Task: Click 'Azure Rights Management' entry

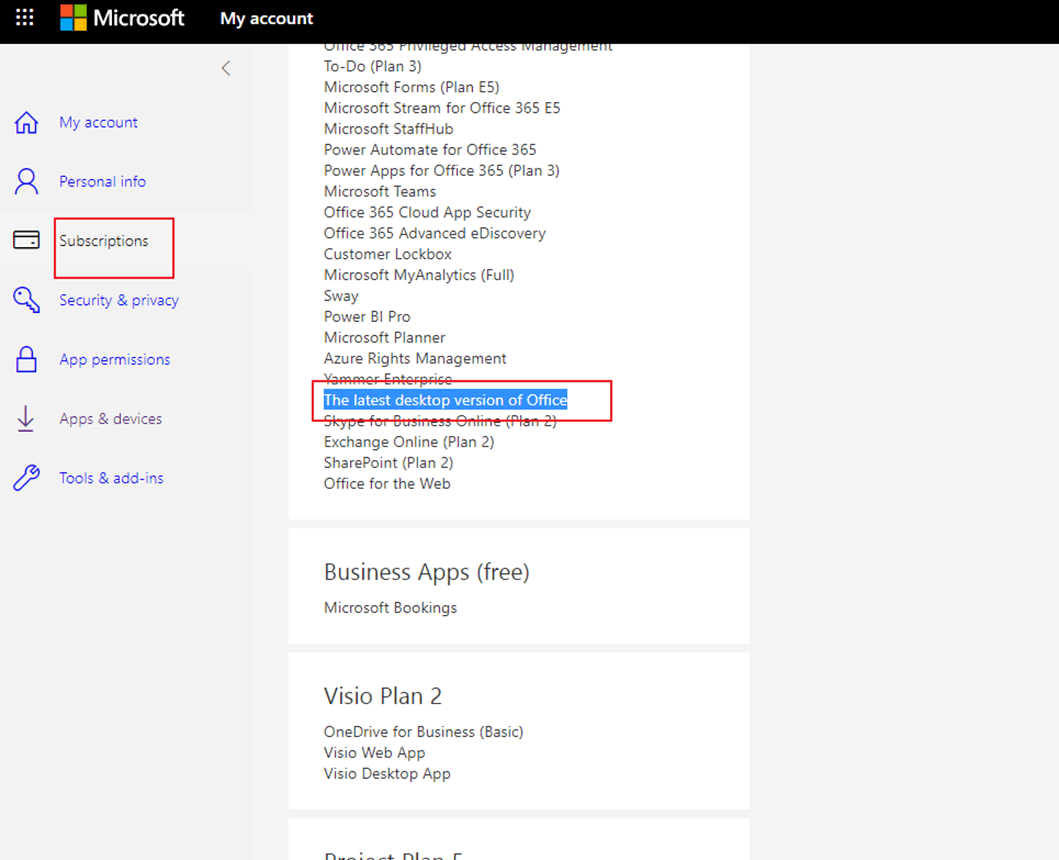Action: 415,359
